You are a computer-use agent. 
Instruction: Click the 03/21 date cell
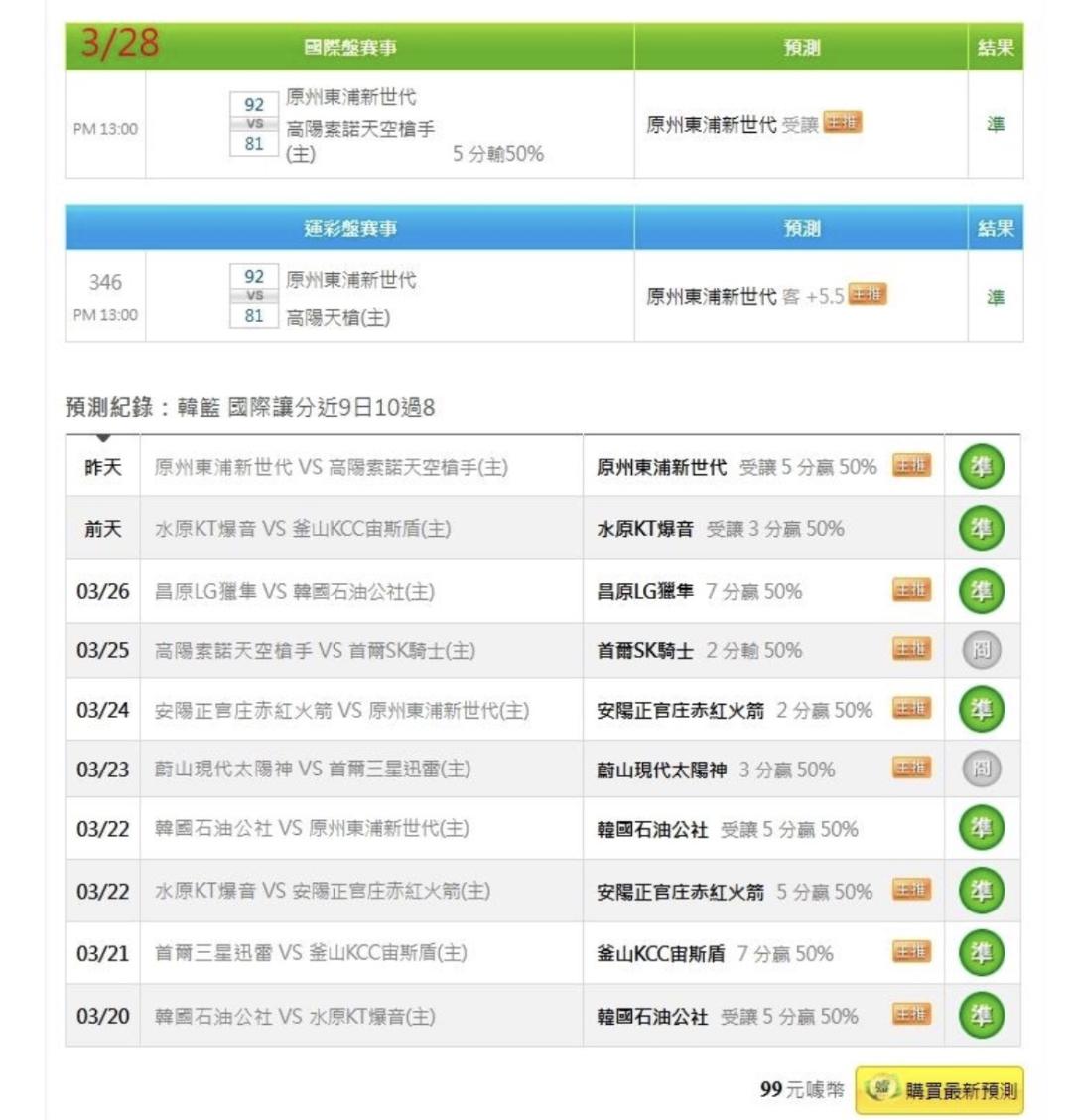103,953
